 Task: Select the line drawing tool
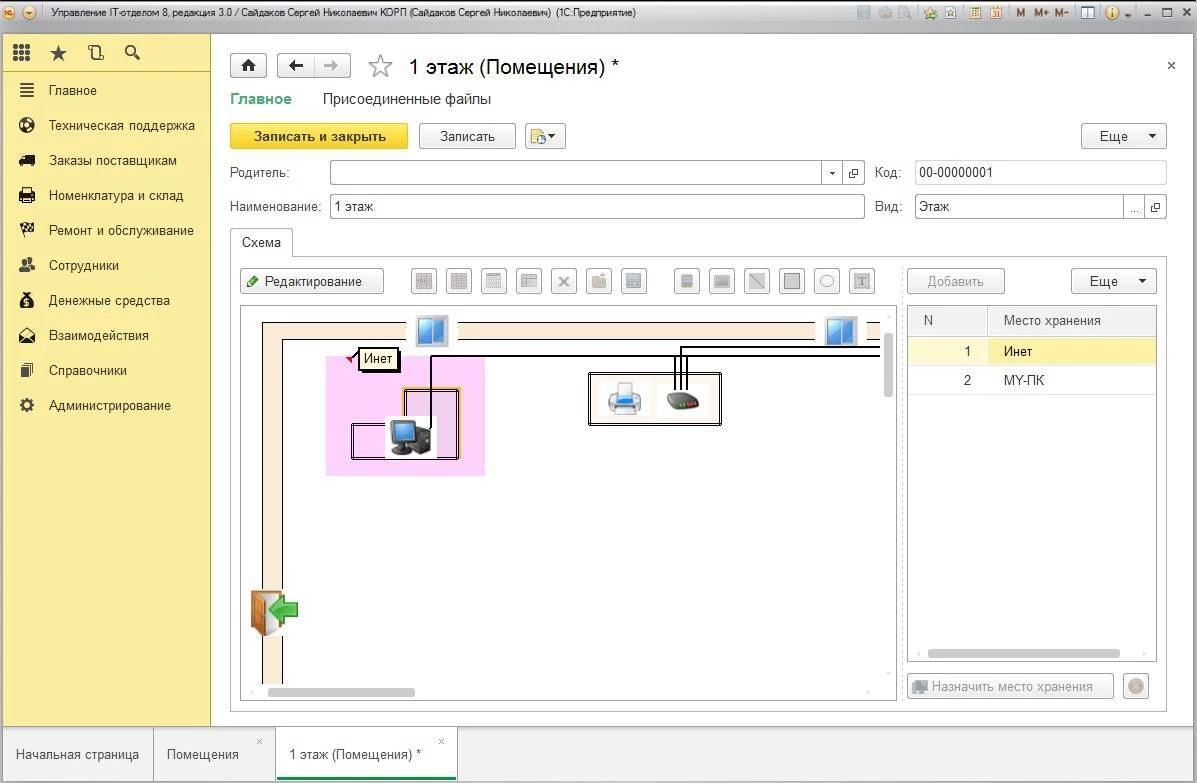pos(757,282)
